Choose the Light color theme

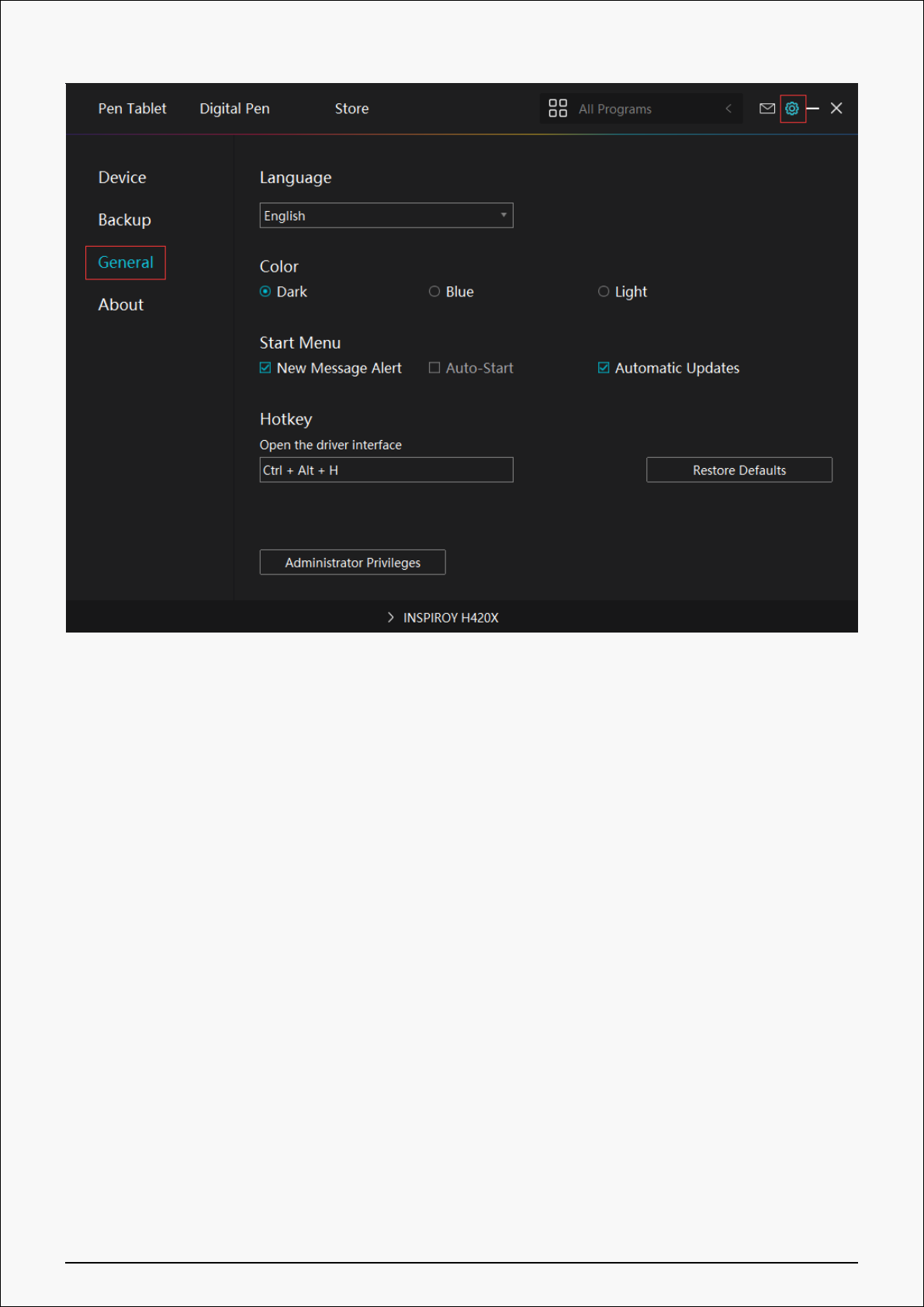pyautogui.click(x=604, y=292)
